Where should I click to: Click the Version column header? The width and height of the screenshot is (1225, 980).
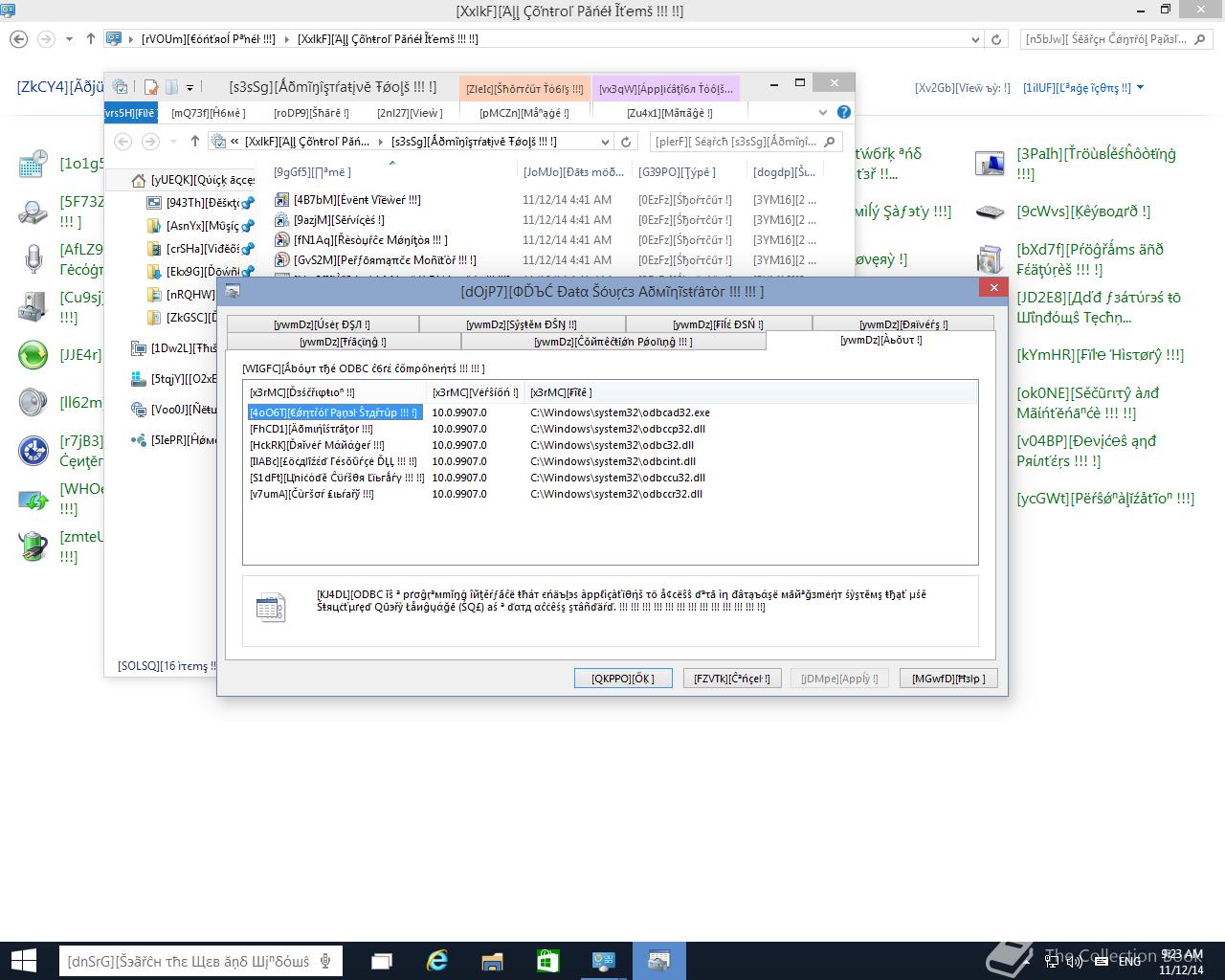[x=475, y=391]
